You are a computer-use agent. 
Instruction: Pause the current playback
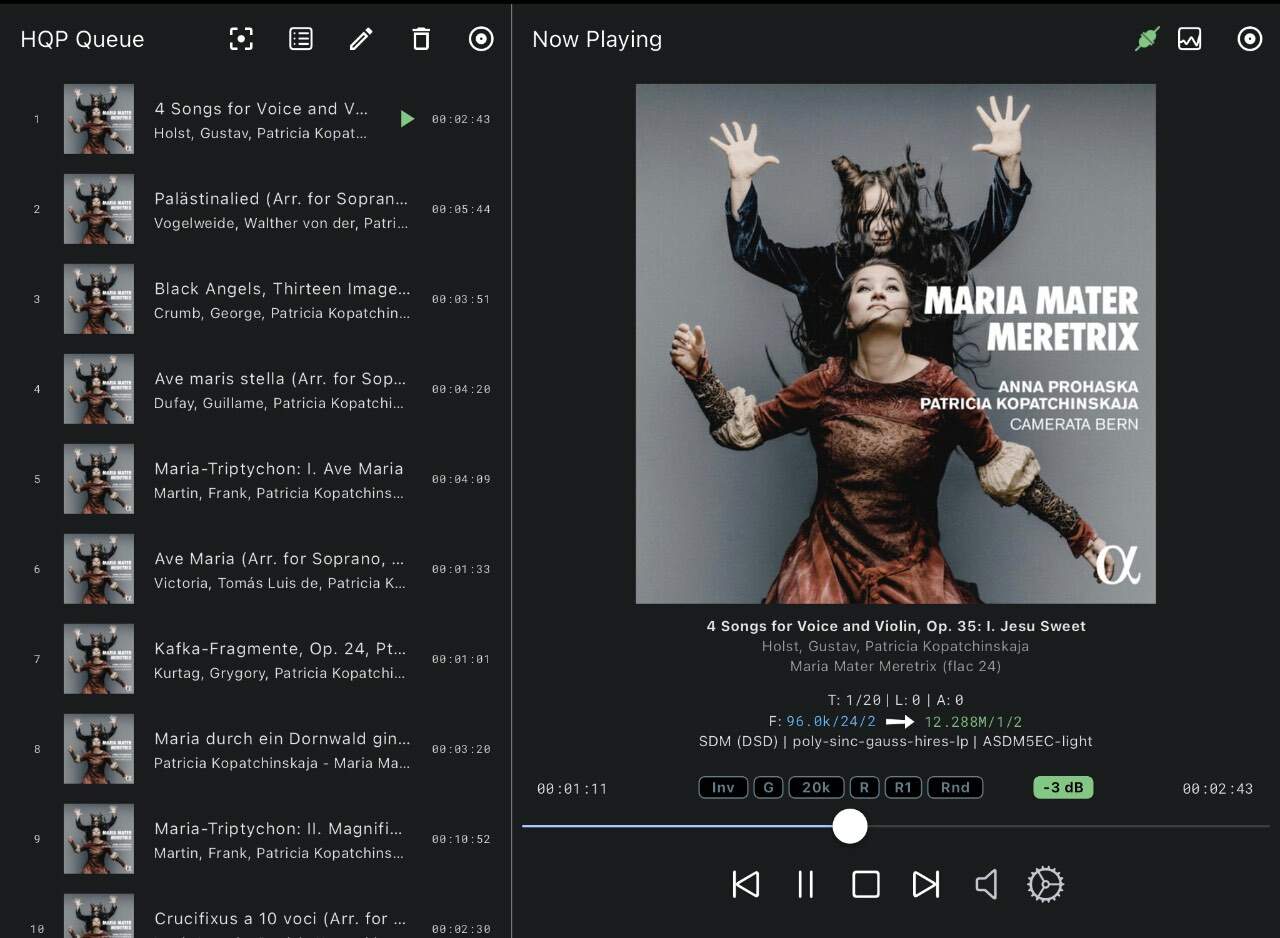(806, 884)
